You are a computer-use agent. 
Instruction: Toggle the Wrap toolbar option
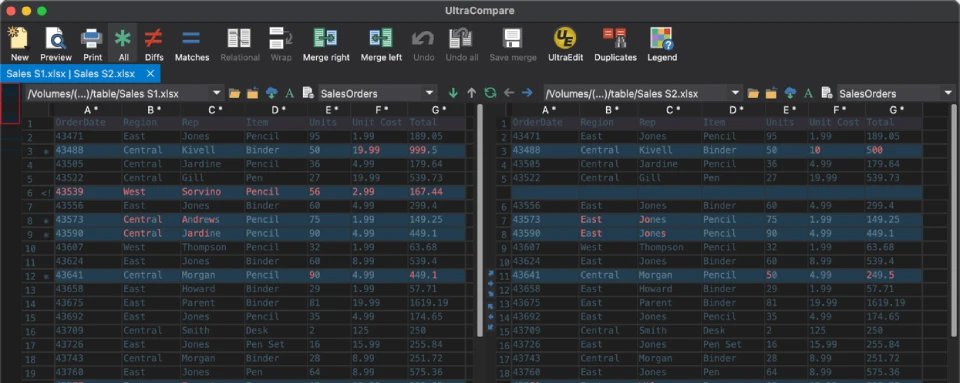point(280,43)
